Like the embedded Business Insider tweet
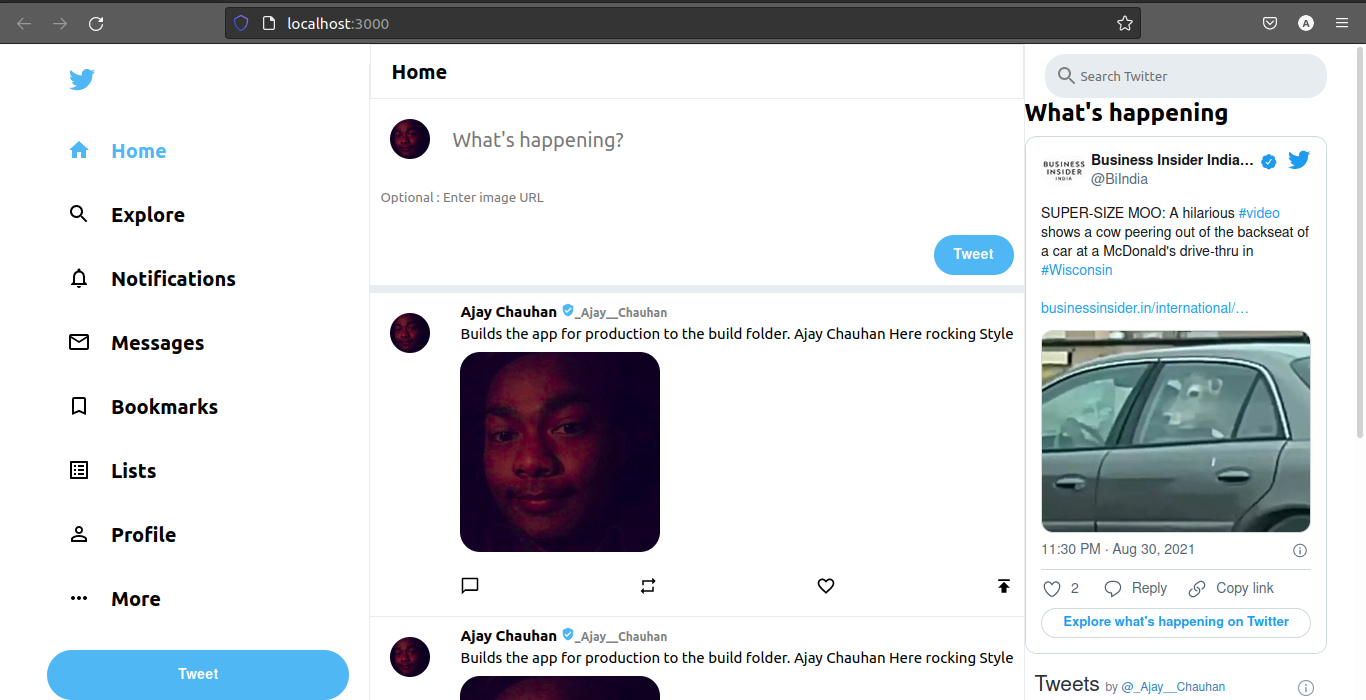This screenshot has width=1366, height=700. pos(1052,588)
